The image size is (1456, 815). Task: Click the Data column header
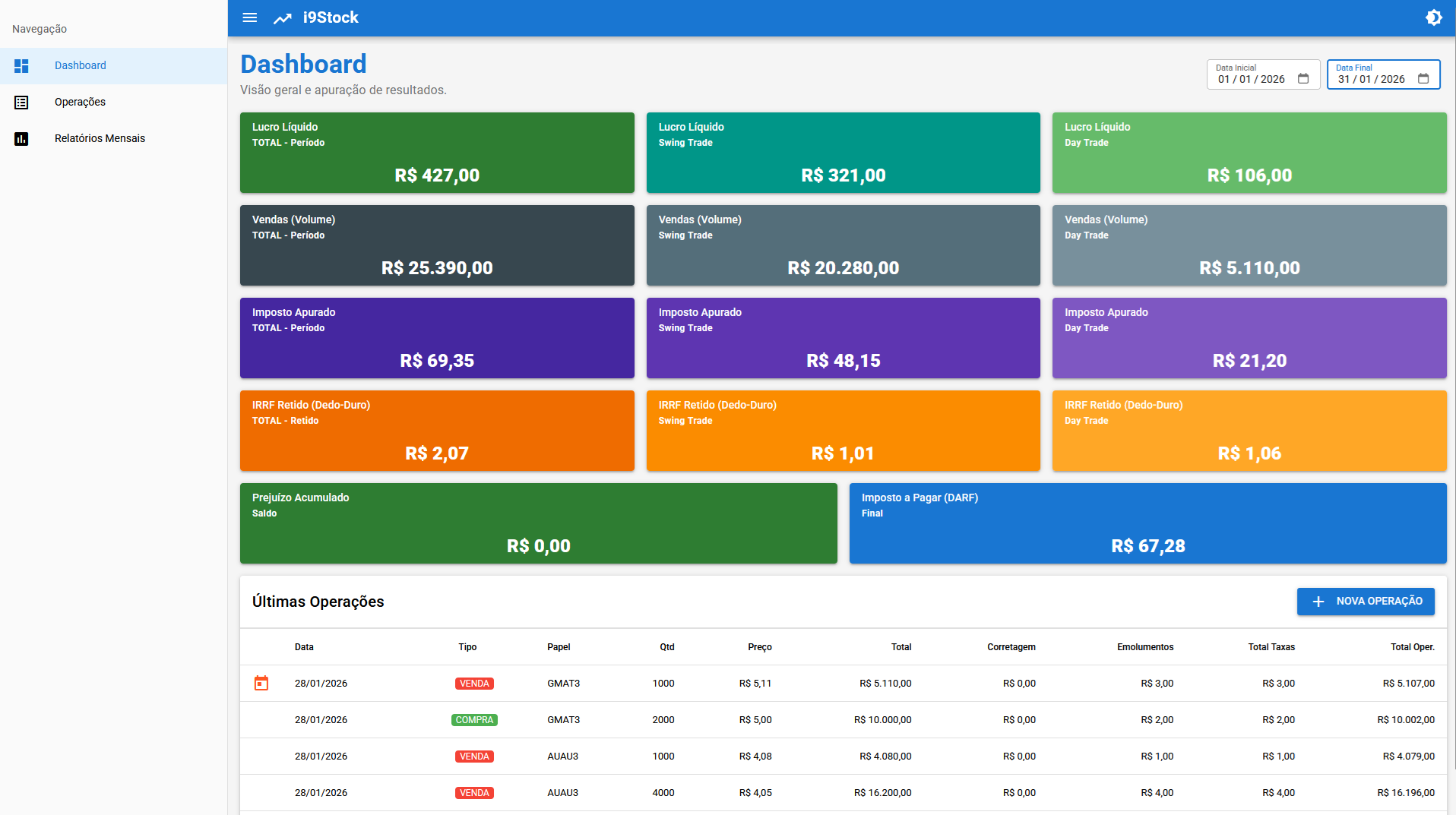point(304,647)
